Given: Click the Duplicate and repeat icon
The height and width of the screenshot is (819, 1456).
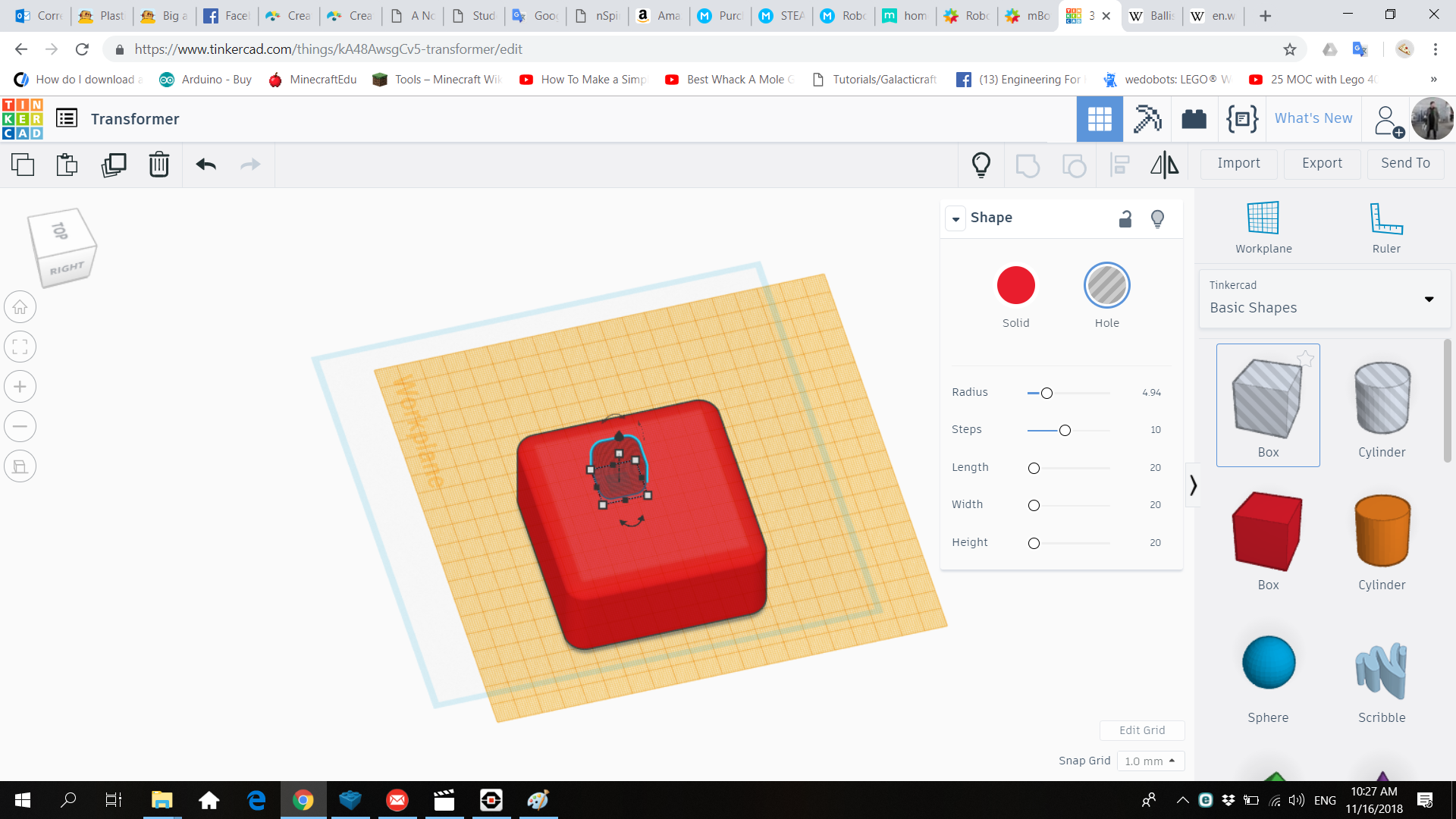Looking at the screenshot, I should pos(114,165).
